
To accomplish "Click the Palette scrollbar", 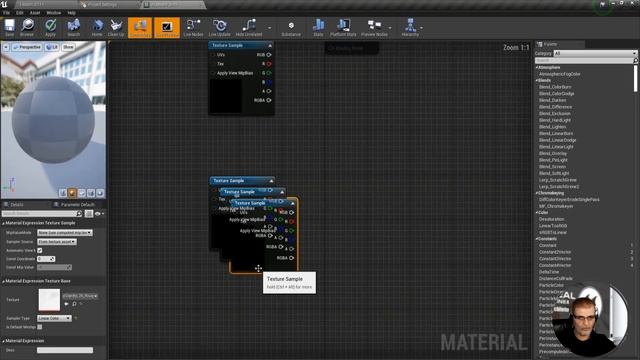I will (x=636, y=78).
